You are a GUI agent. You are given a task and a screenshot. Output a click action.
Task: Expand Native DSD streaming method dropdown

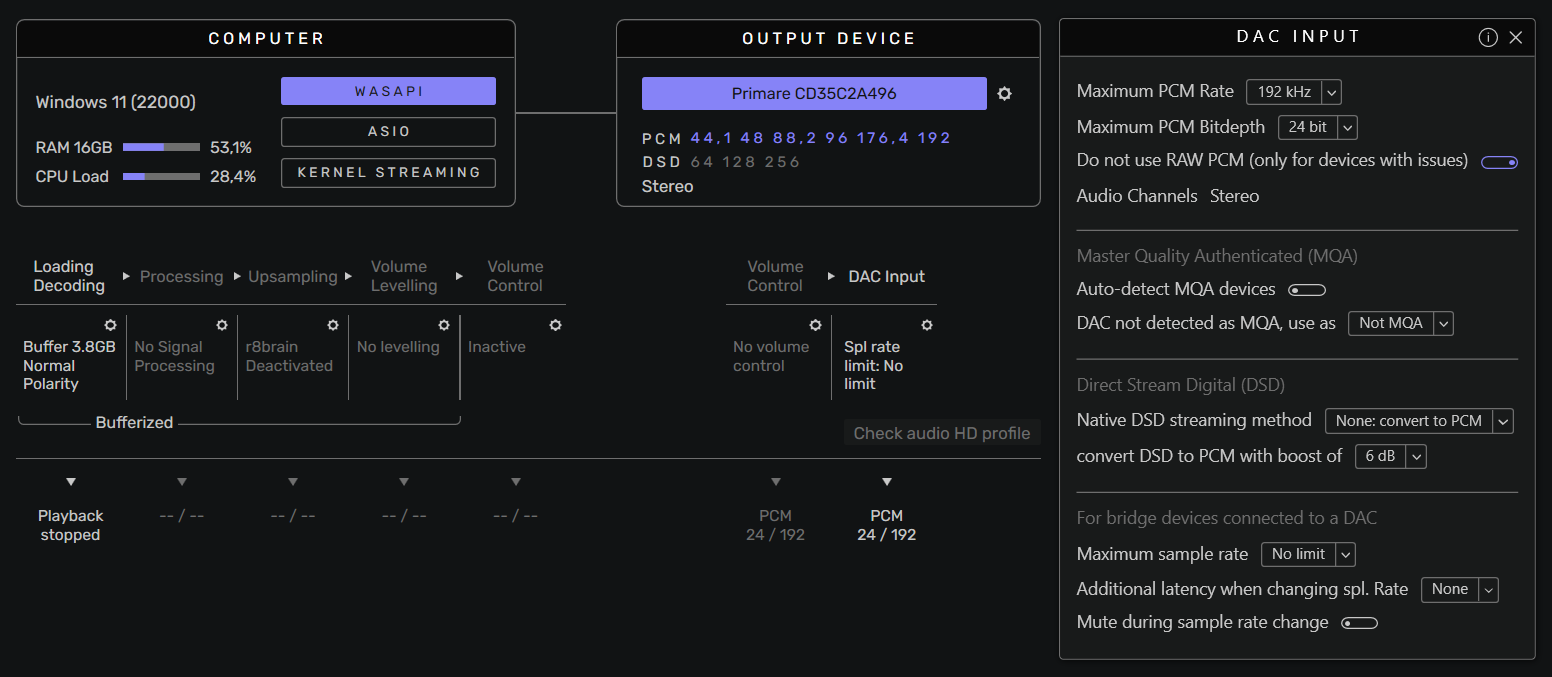tap(1419, 421)
